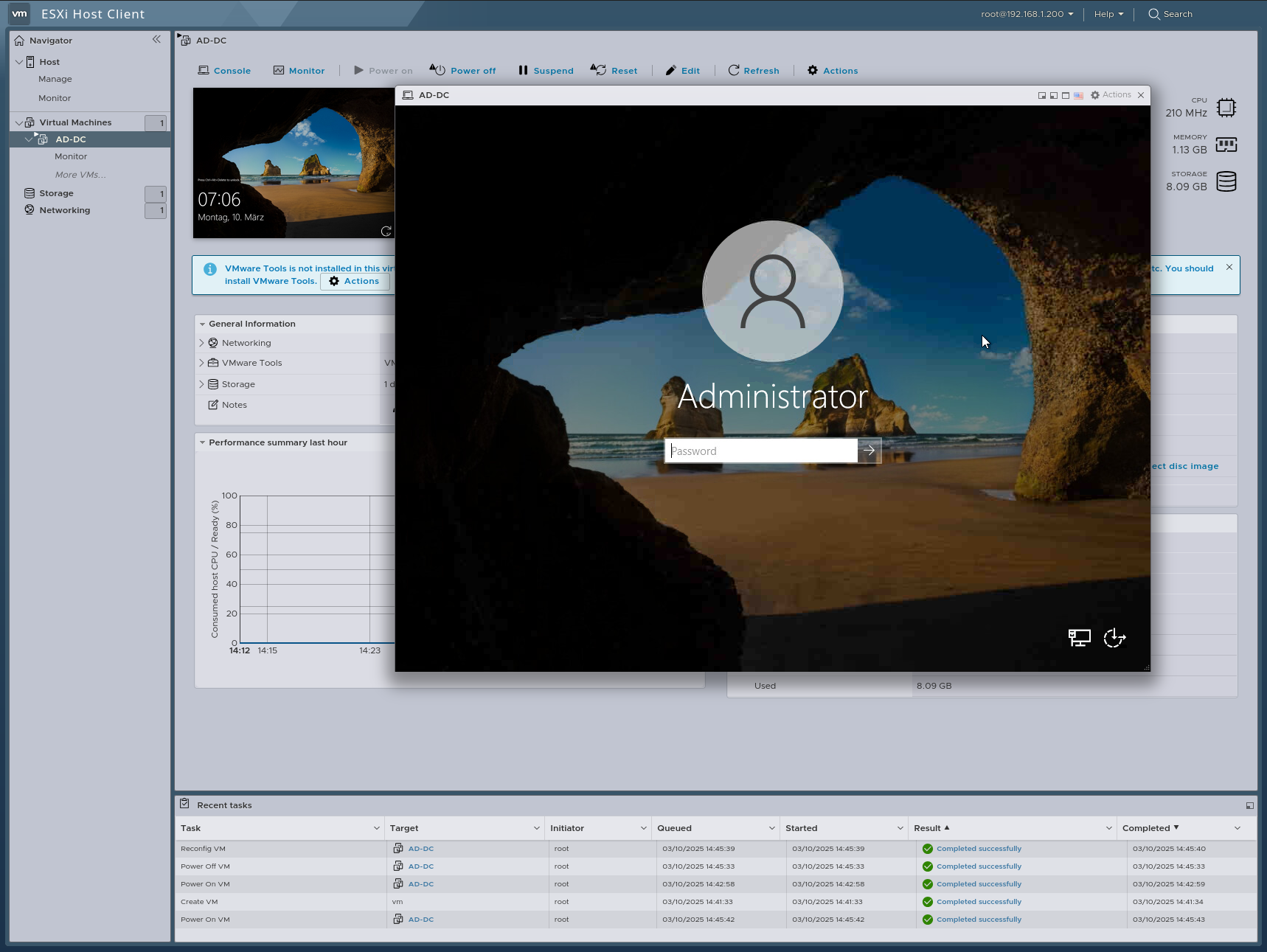Collapse the General Information section
The height and width of the screenshot is (952, 1267).
[x=202, y=324]
